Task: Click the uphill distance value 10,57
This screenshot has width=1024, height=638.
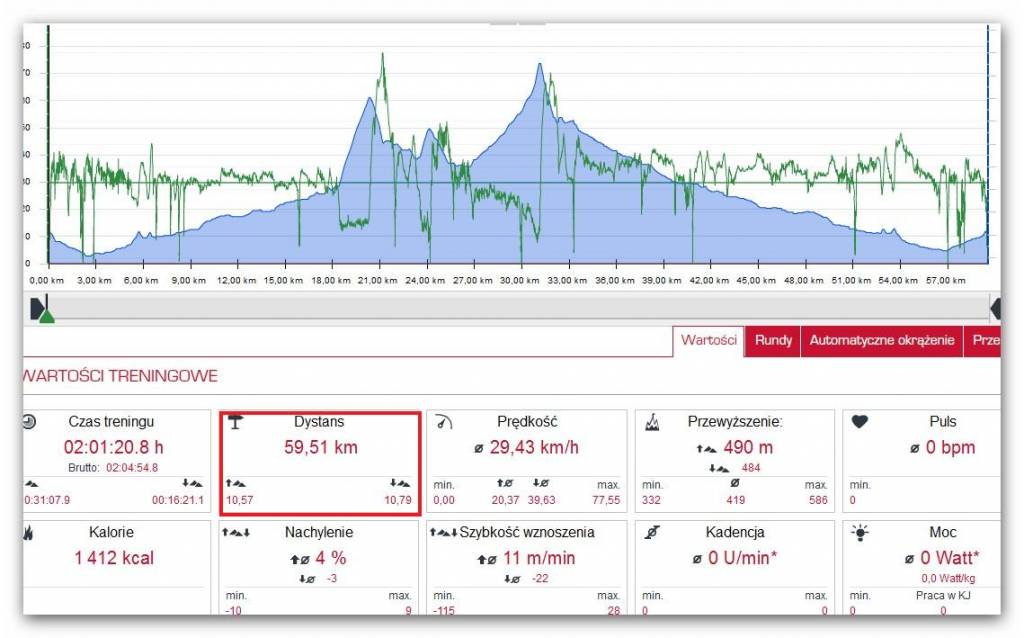Action: point(239,500)
